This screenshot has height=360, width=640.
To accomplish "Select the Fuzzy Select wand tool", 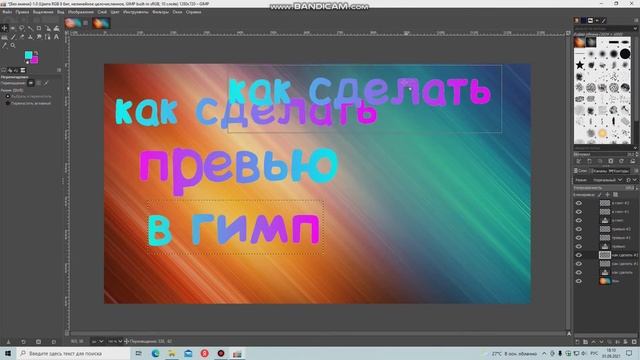I will tap(30, 28).
